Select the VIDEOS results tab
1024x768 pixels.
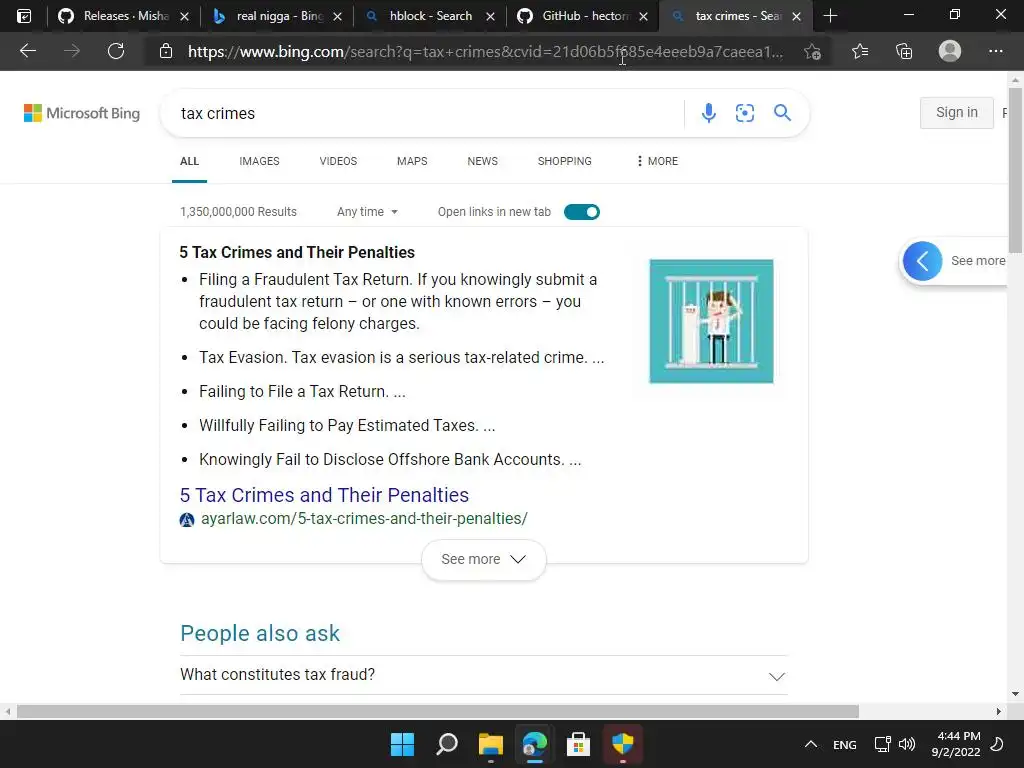point(338,161)
